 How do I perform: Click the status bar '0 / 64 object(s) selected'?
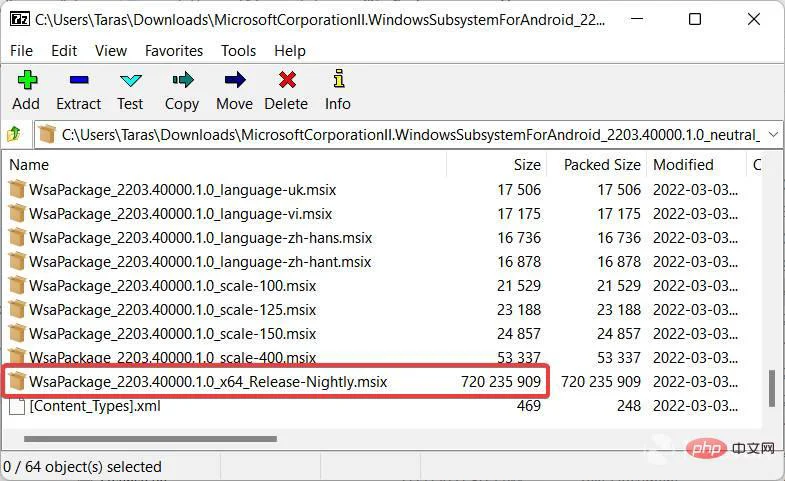coord(83,466)
